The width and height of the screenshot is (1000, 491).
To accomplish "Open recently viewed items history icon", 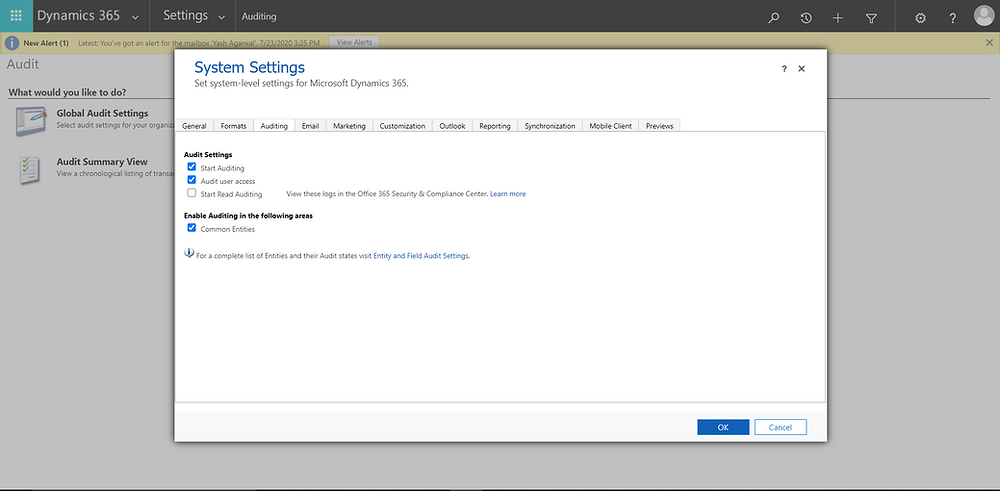I will 806,18.
